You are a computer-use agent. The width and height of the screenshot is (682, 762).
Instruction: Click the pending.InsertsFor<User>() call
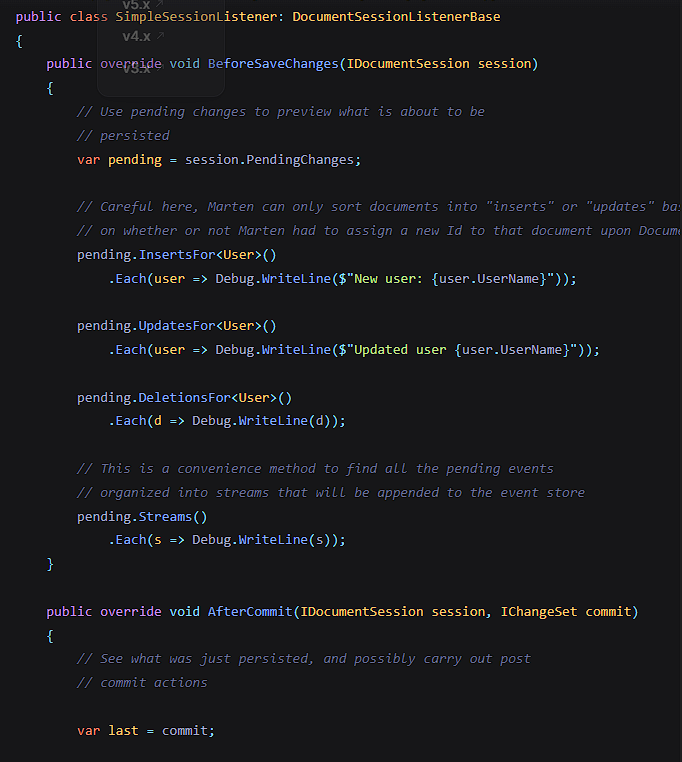pyautogui.click(x=176, y=255)
